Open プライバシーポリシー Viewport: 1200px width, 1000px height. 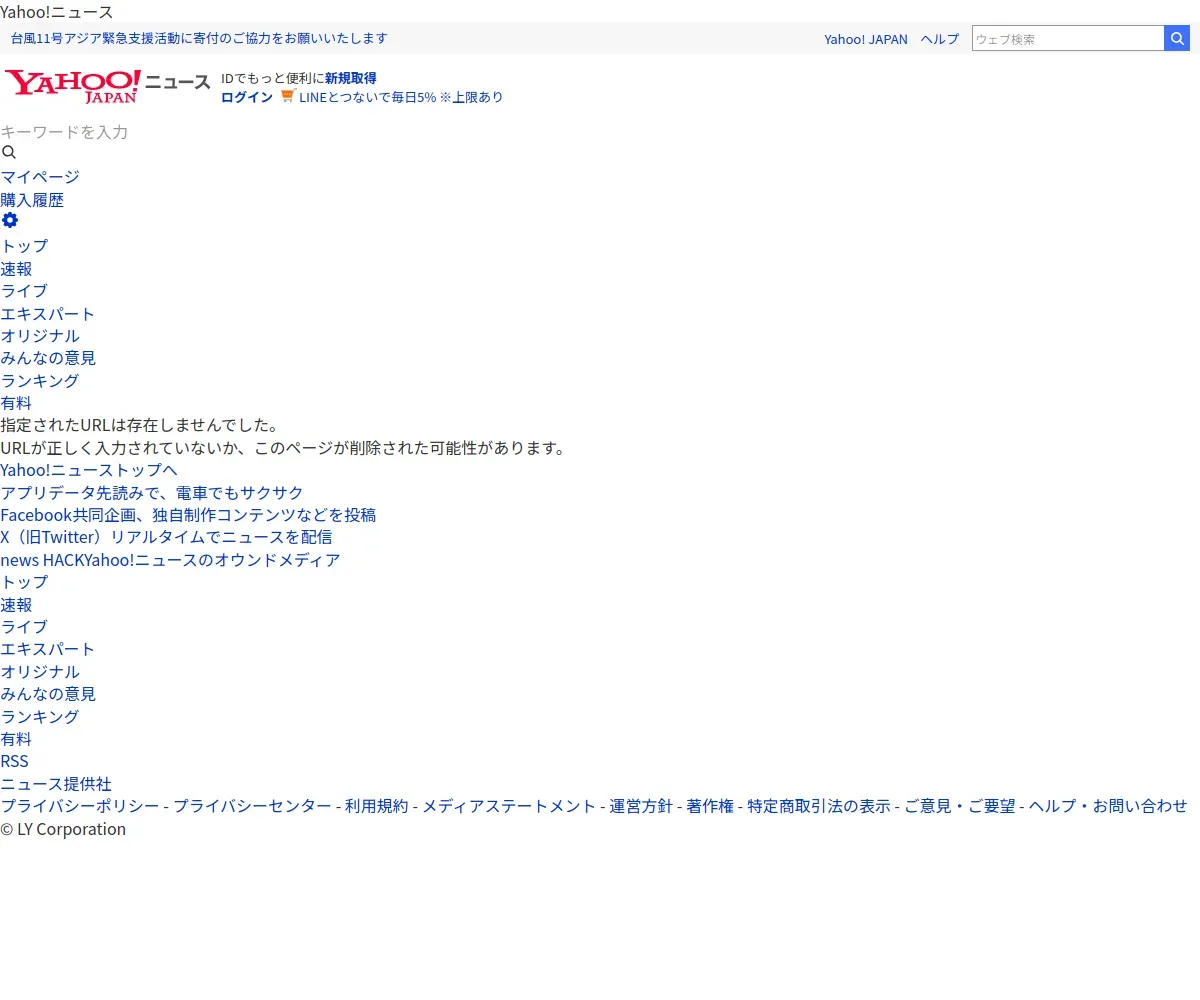tap(80, 806)
